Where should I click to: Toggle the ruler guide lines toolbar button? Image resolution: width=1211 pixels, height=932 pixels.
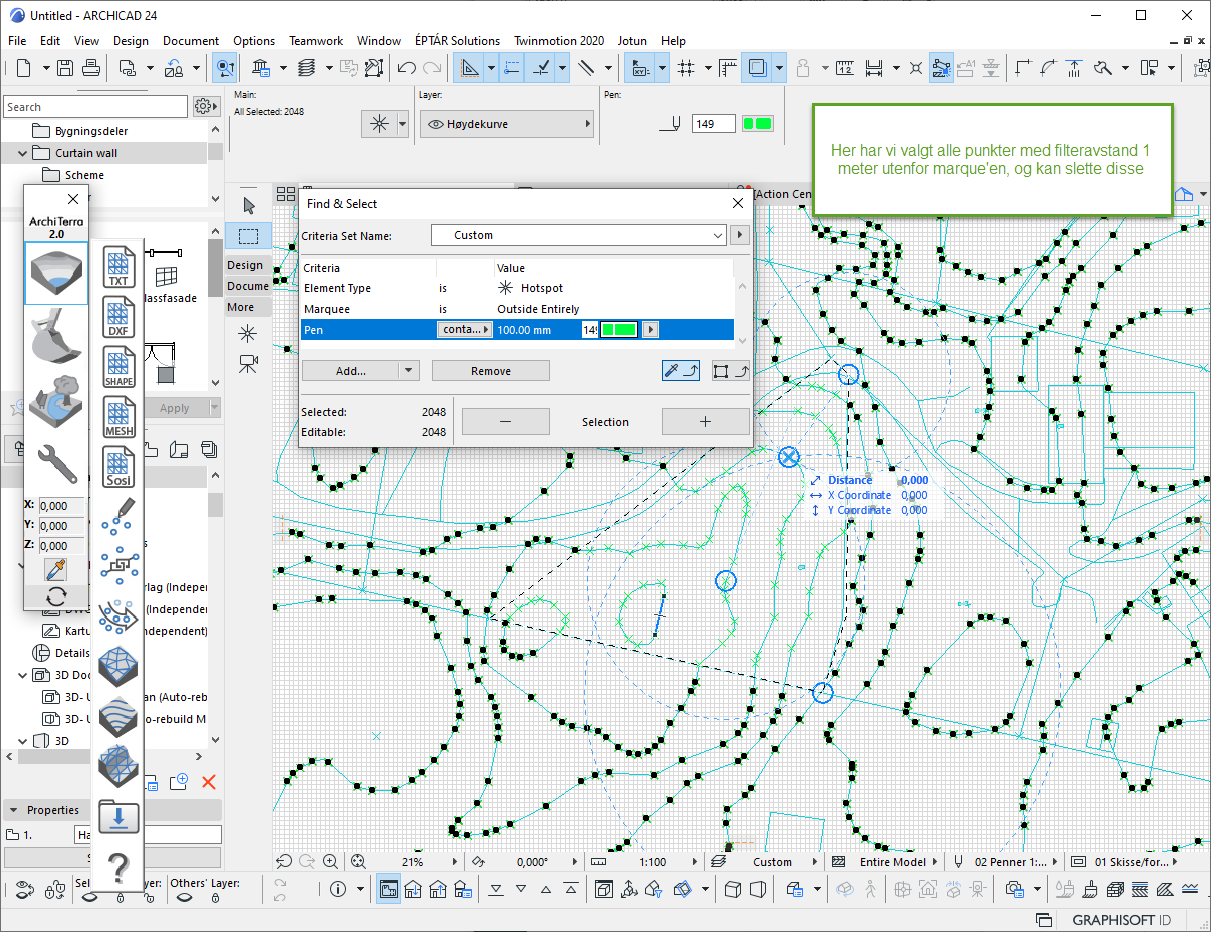[468, 68]
